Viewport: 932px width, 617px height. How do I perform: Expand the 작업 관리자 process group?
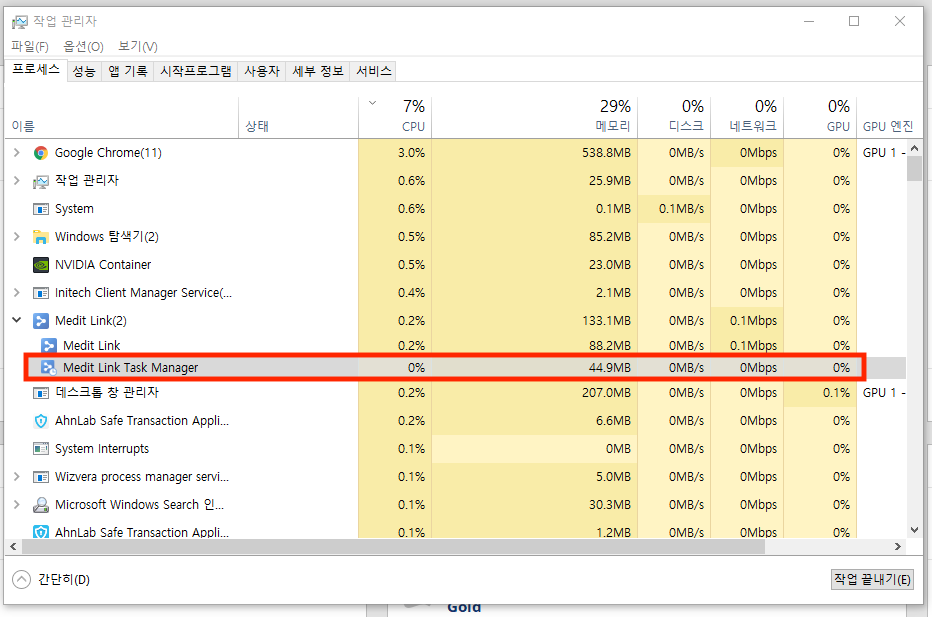click(17, 181)
